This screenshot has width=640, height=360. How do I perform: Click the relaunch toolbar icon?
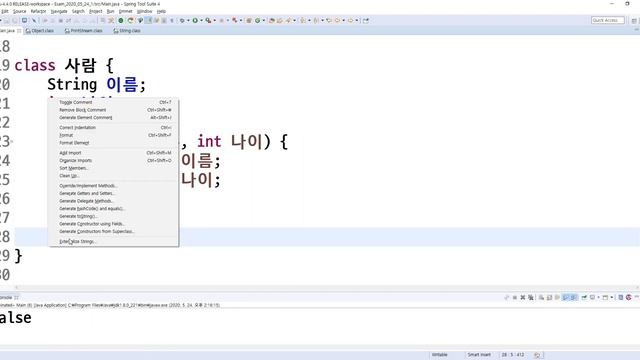tap(131, 20)
